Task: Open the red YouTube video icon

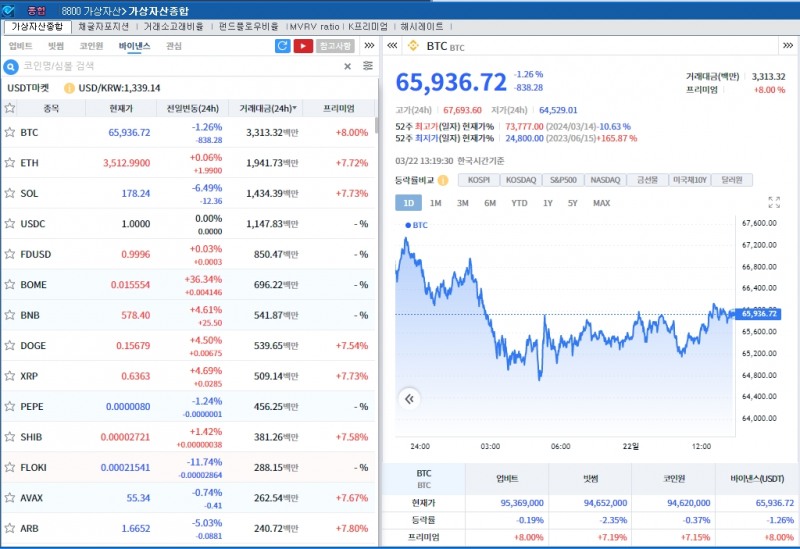Action: pyautogui.click(x=303, y=46)
